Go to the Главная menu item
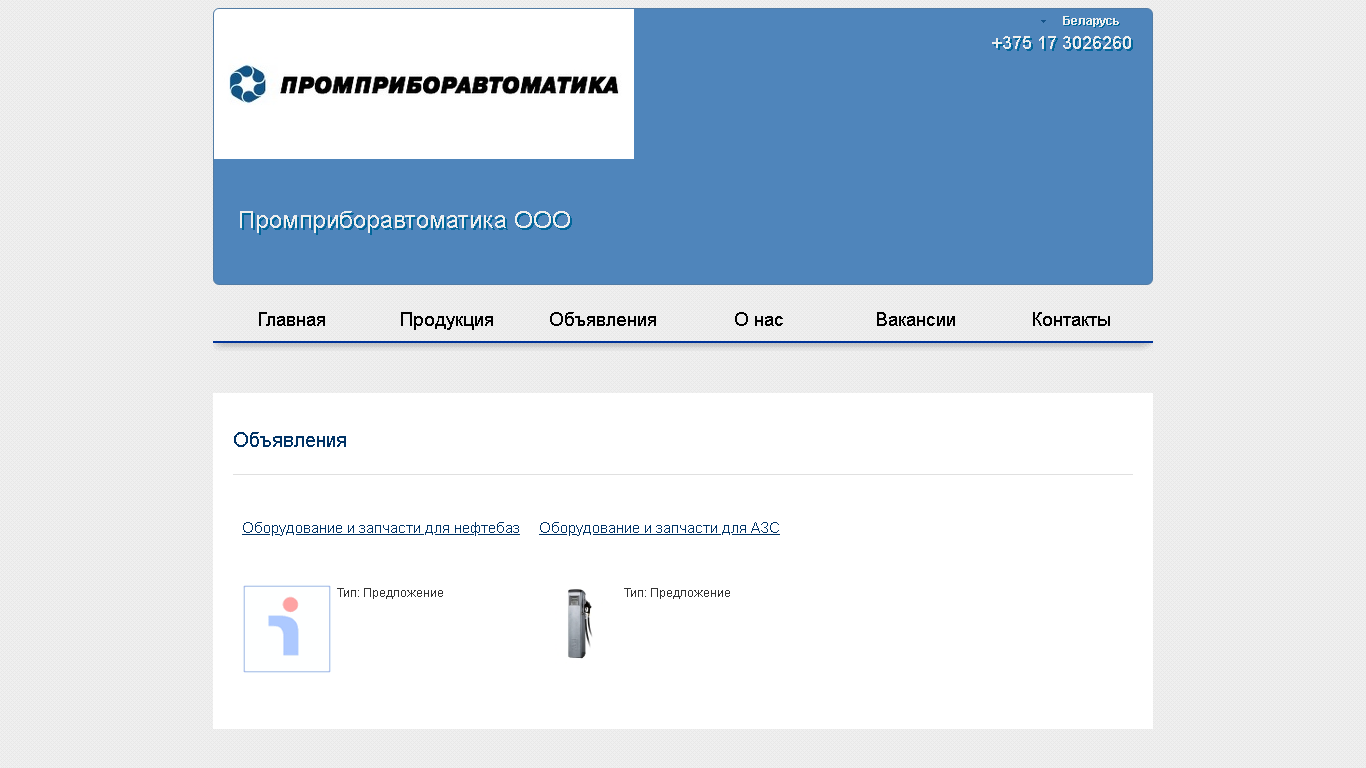The image size is (1366, 768). click(292, 320)
